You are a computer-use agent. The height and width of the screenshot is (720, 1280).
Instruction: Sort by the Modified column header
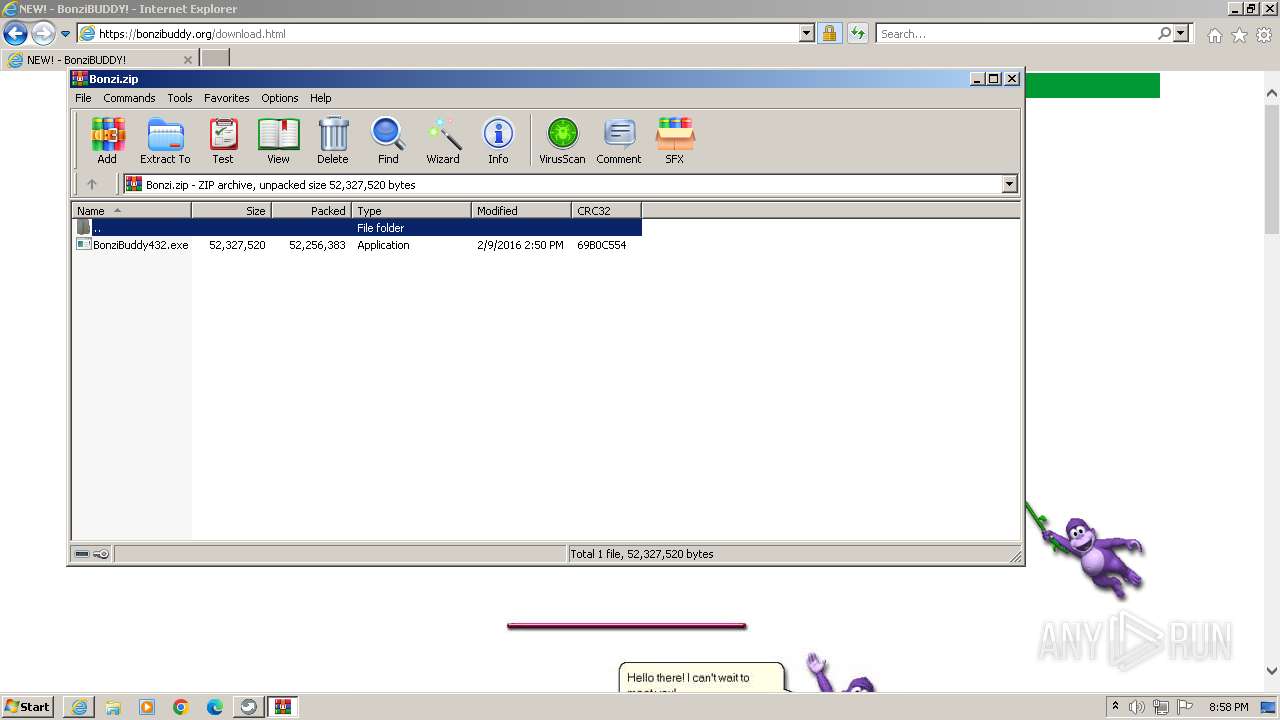click(521, 211)
